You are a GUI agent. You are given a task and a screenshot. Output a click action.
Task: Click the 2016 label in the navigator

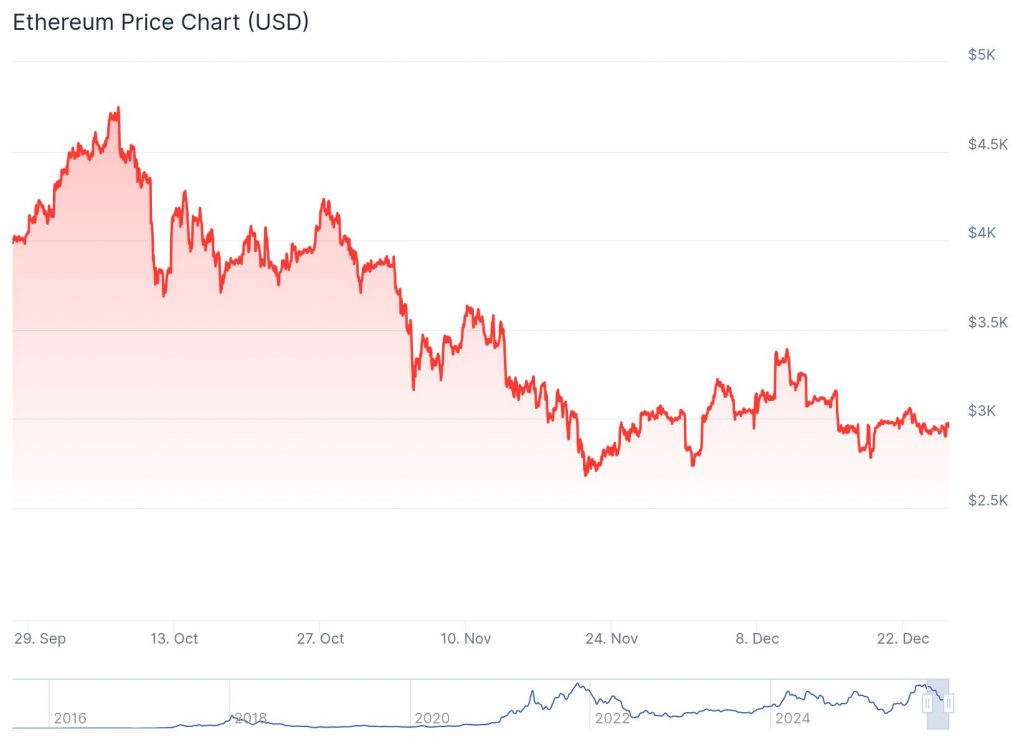pos(70,718)
